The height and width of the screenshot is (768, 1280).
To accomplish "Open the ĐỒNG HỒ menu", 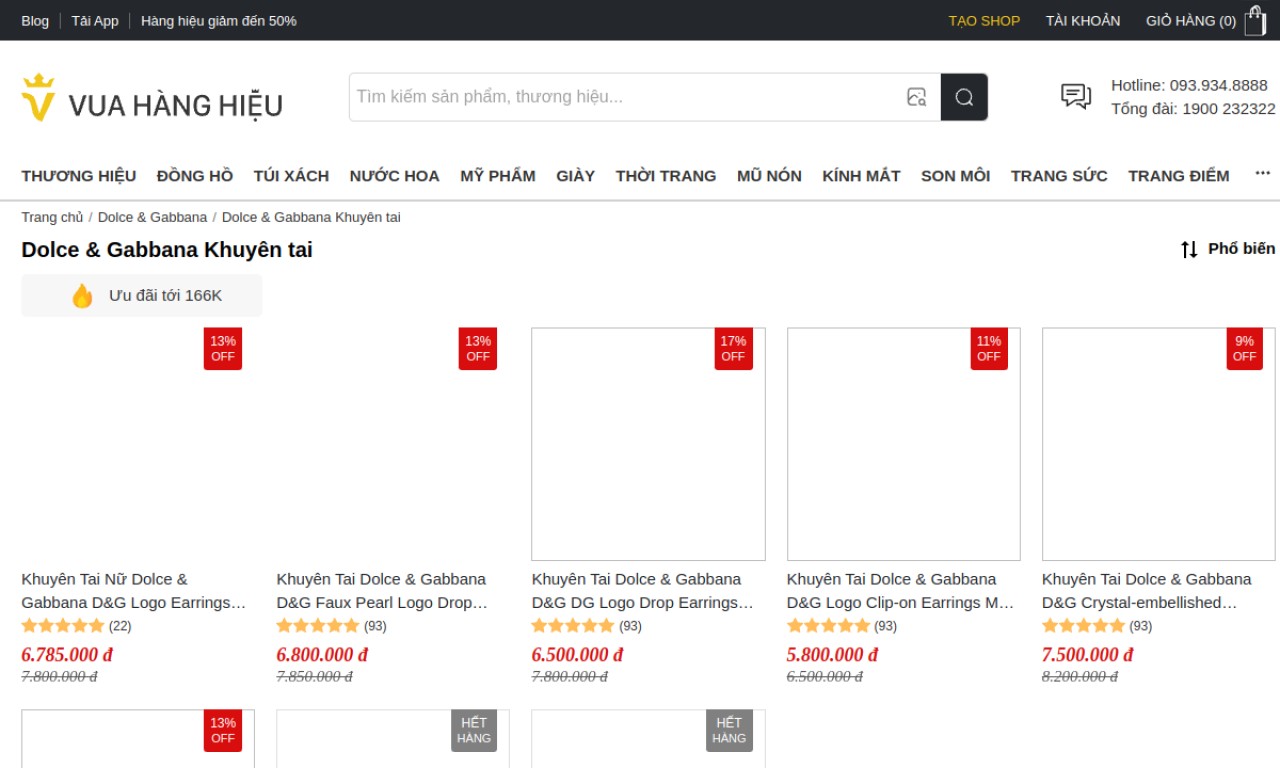I will [x=195, y=176].
